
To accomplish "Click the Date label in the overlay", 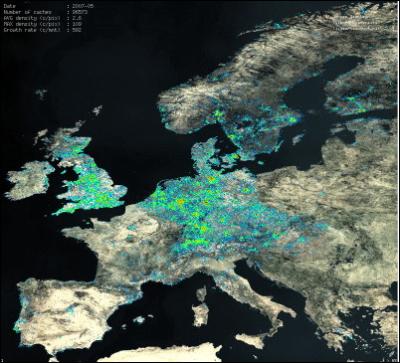I will click(9, 6).
